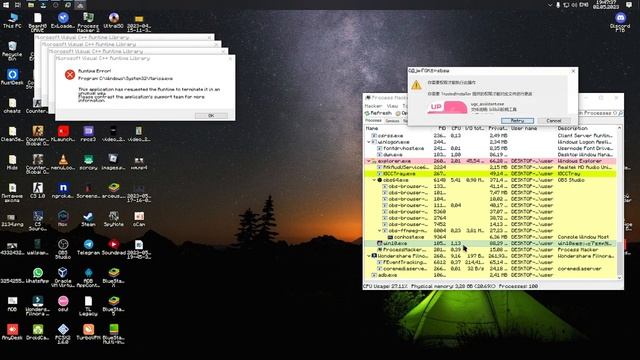The image size is (640, 360).
Task: Open the ADB AppControl desktop icon
Action: tap(88, 277)
